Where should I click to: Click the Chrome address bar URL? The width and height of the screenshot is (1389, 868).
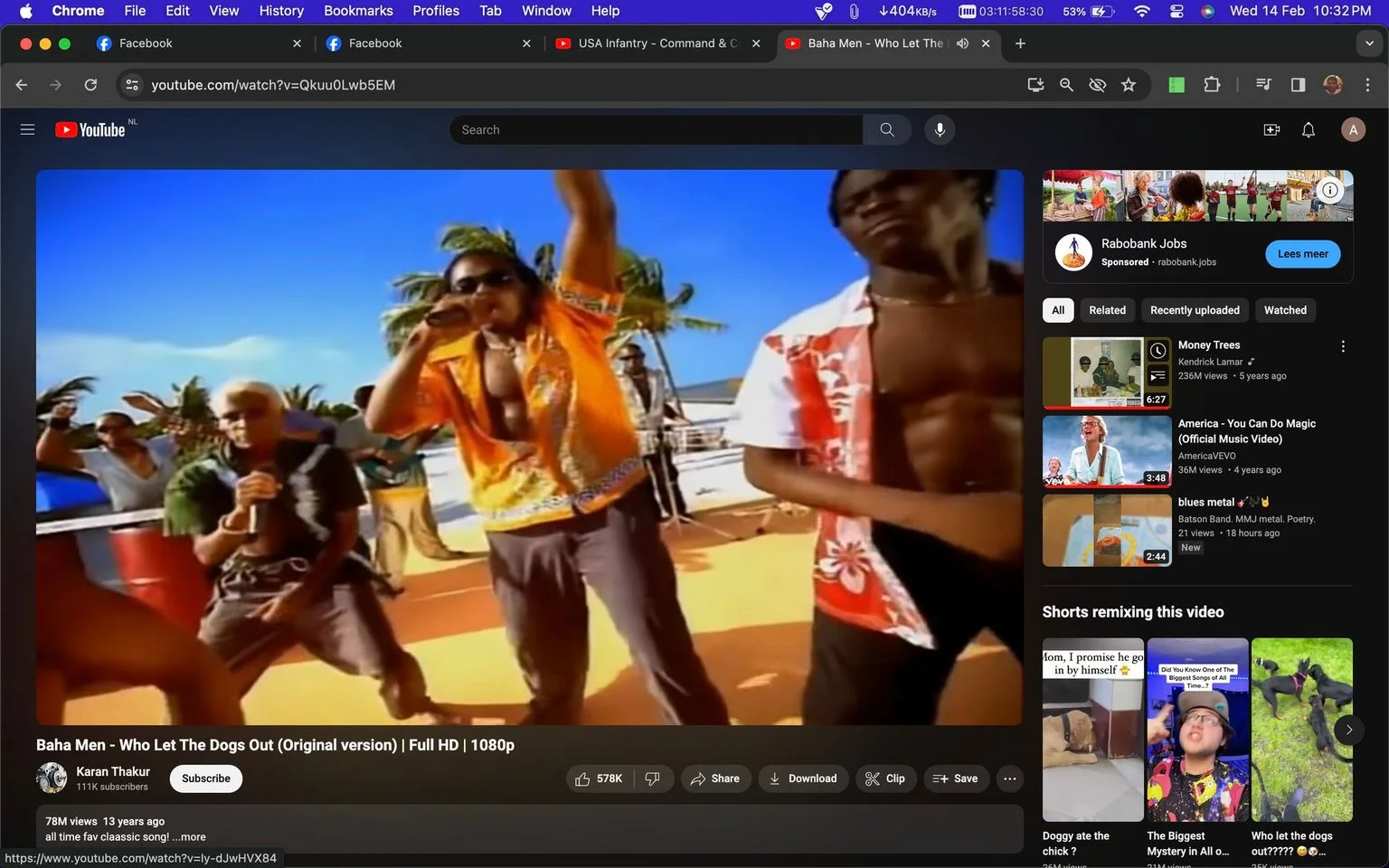273,85
